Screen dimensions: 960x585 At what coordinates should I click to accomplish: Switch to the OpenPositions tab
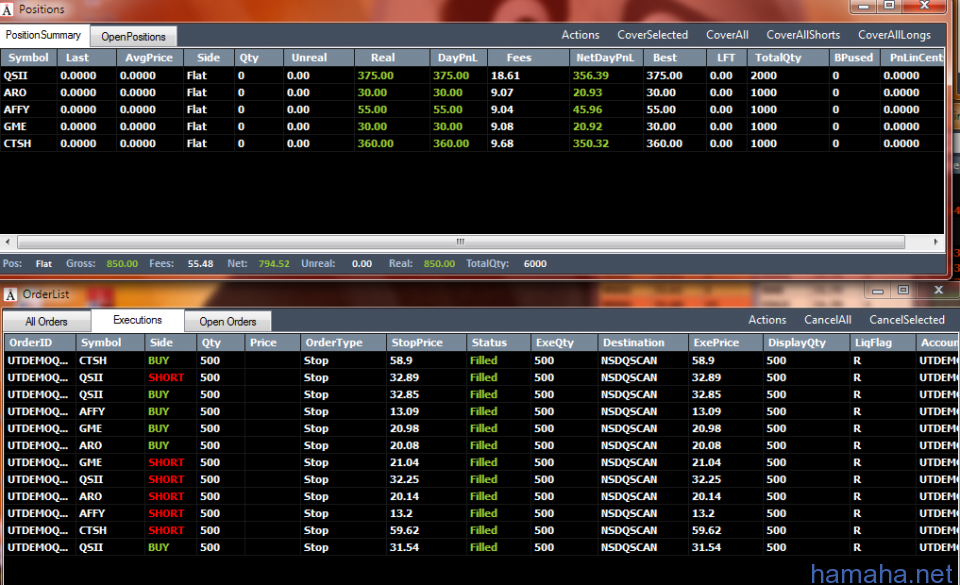pyautogui.click(x=133, y=37)
